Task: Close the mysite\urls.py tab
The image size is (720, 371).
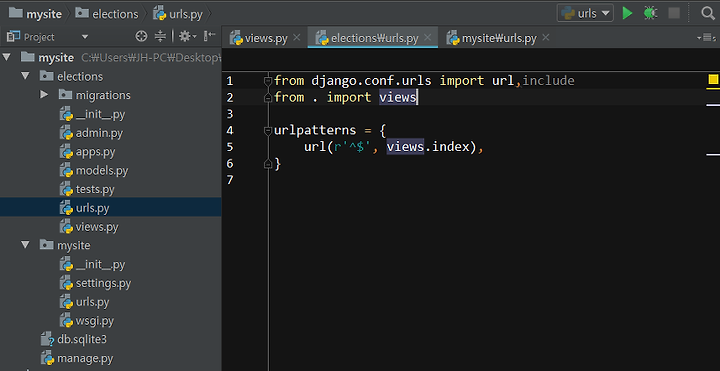Action: tap(546, 38)
